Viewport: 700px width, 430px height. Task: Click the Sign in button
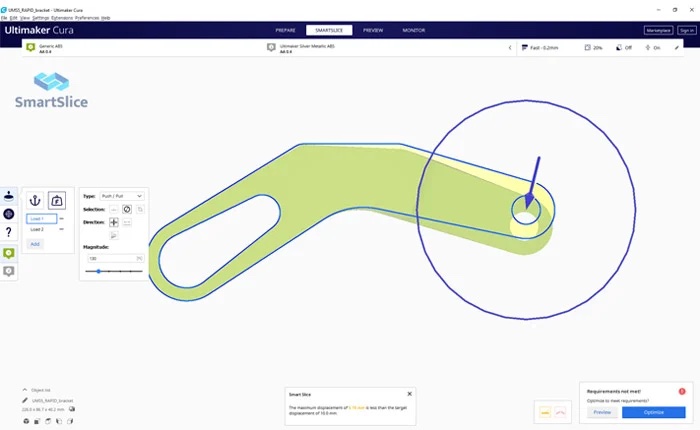pos(687,30)
